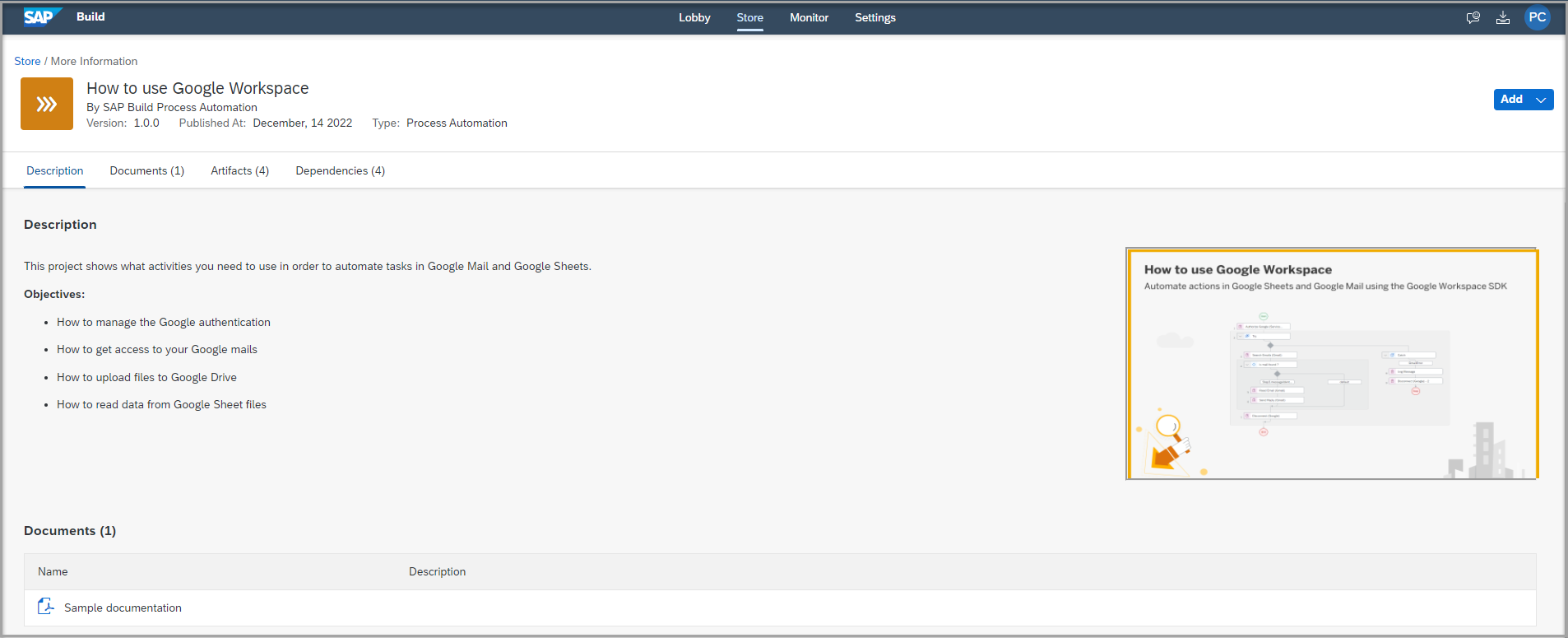The height and width of the screenshot is (638, 1568).
Task: Expand the Add button dropdown arrow
Action: (1542, 100)
